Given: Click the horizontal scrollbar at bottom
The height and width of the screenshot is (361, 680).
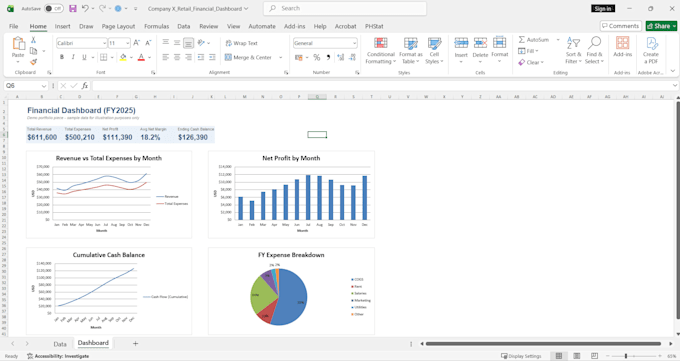Looking at the screenshot, I should tap(543, 344).
